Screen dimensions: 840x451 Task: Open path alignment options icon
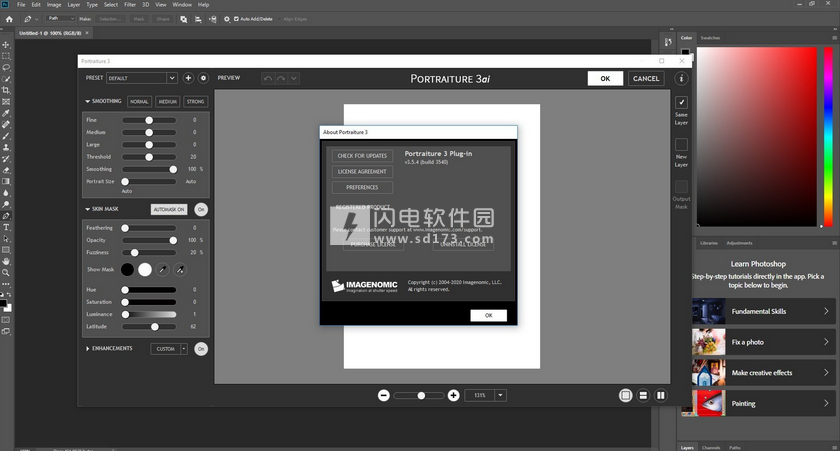[x=198, y=19]
